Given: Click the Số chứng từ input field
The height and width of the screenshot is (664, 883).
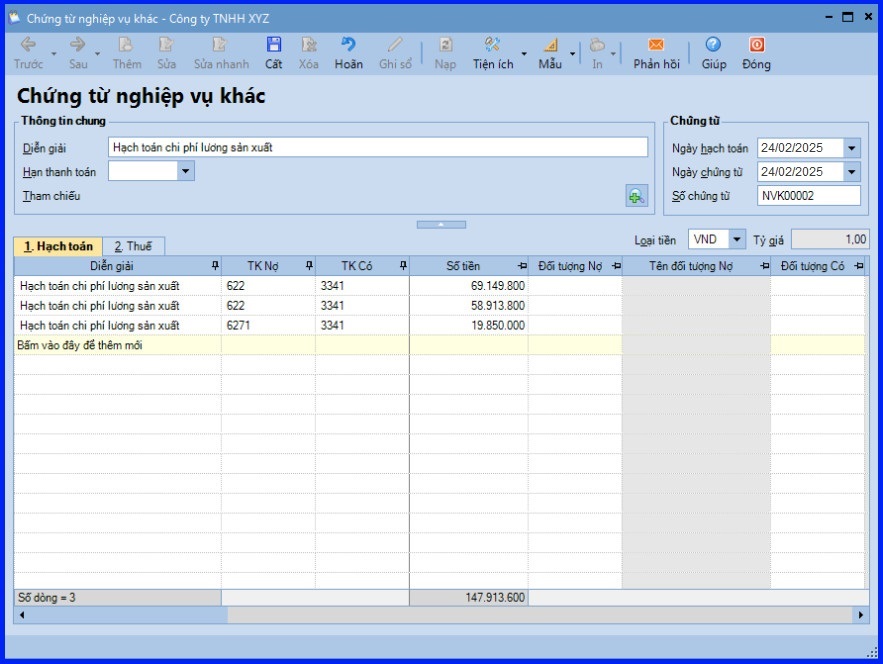Looking at the screenshot, I should (x=808, y=196).
